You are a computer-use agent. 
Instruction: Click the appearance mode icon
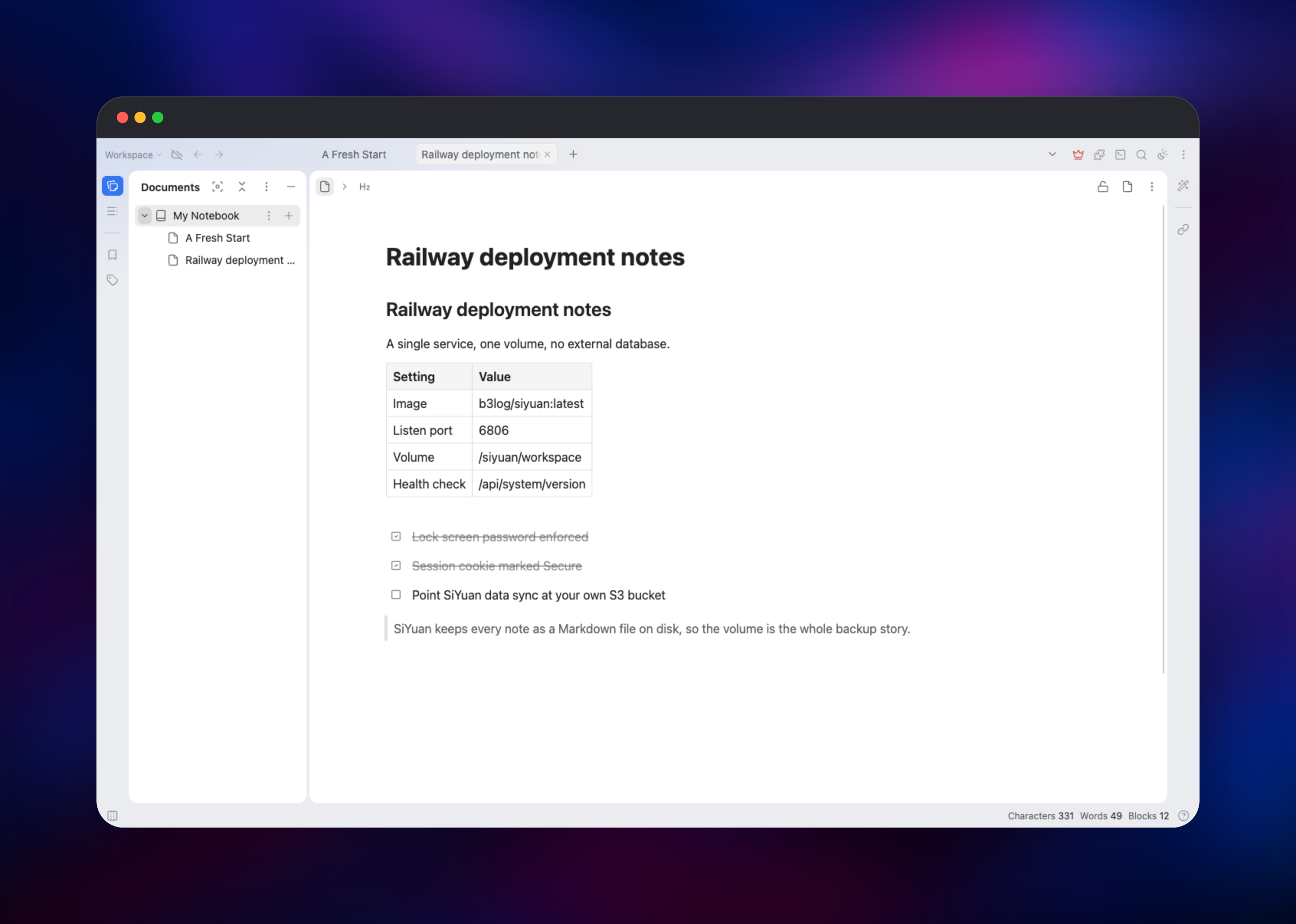tap(1163, 155)
